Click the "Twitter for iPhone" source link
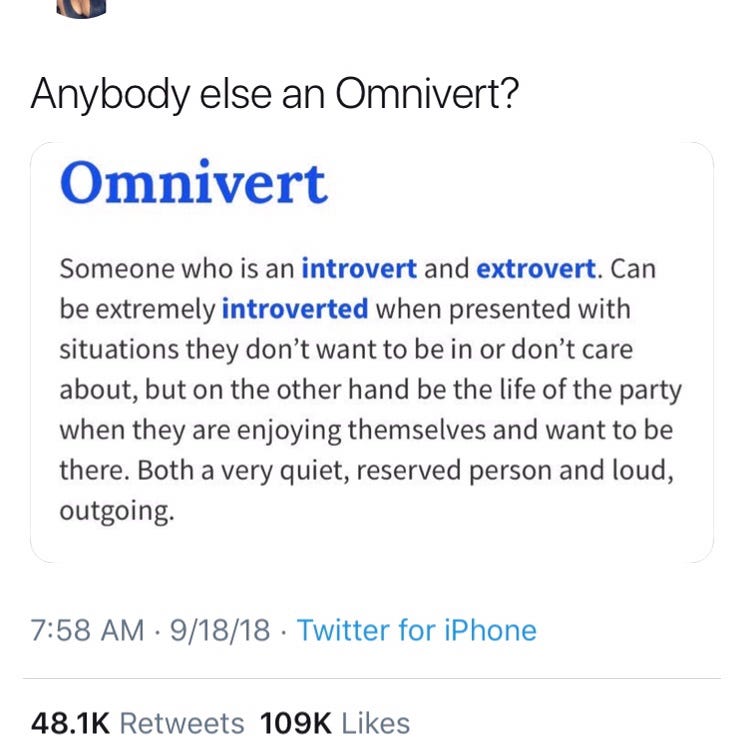Image resolution: width=746 pixels, height=756 pixels. tap(416, 630)
